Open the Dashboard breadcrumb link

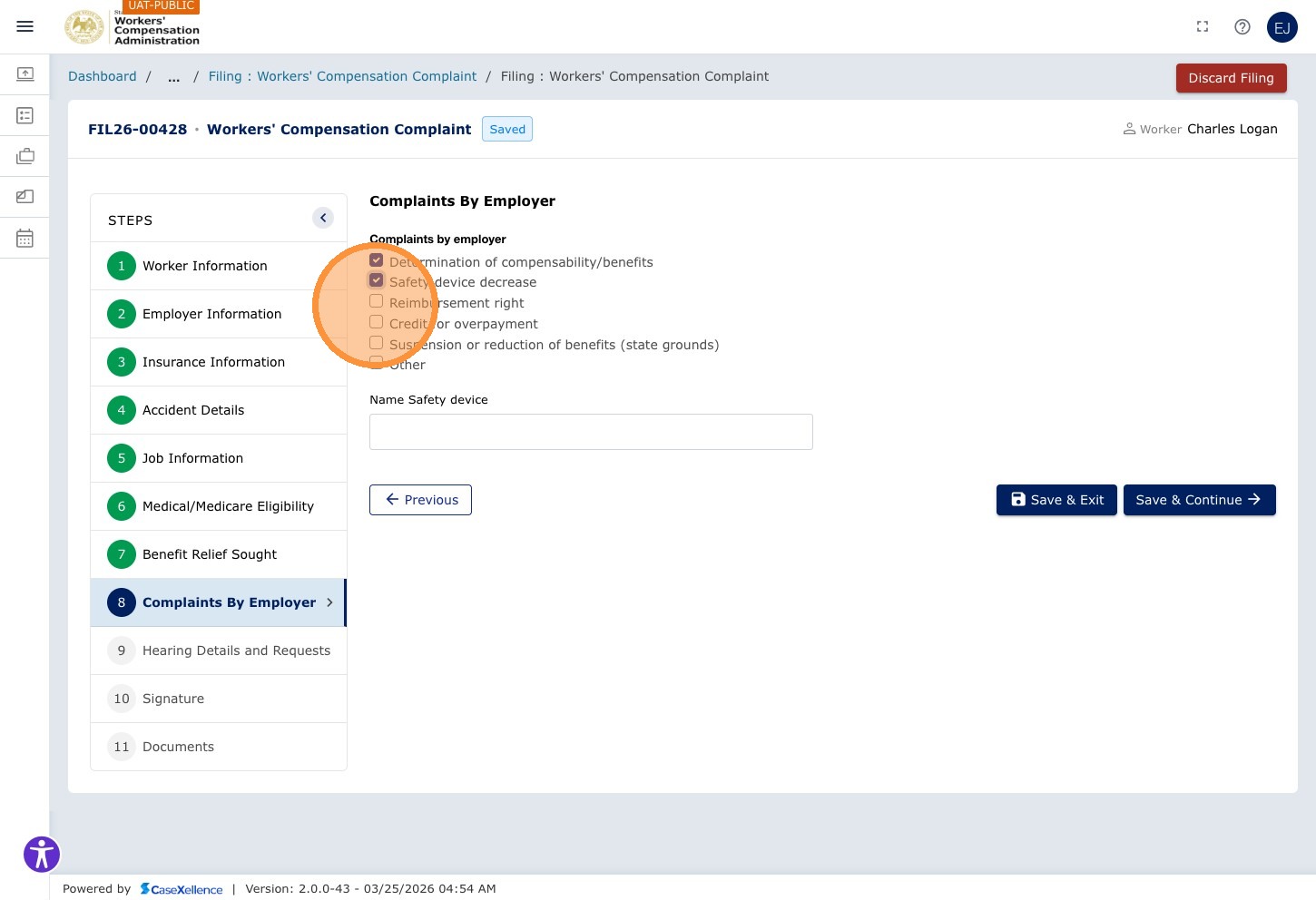click(103, 76)
